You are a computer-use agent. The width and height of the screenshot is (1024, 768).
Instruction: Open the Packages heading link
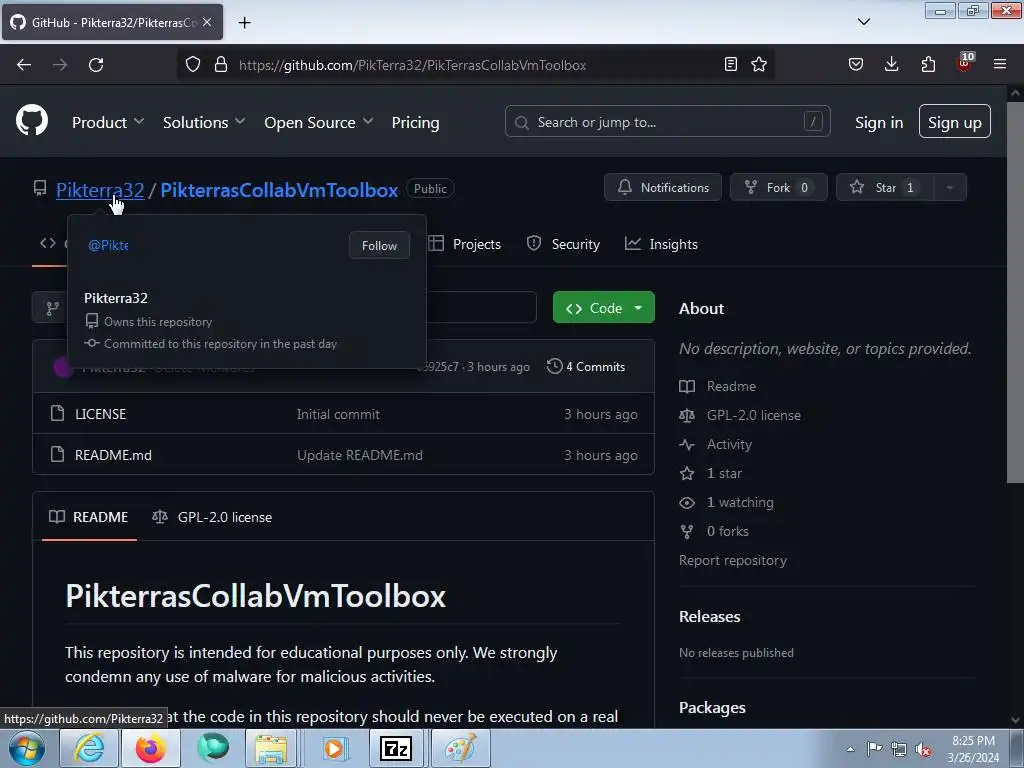click(x=712, y=707)
